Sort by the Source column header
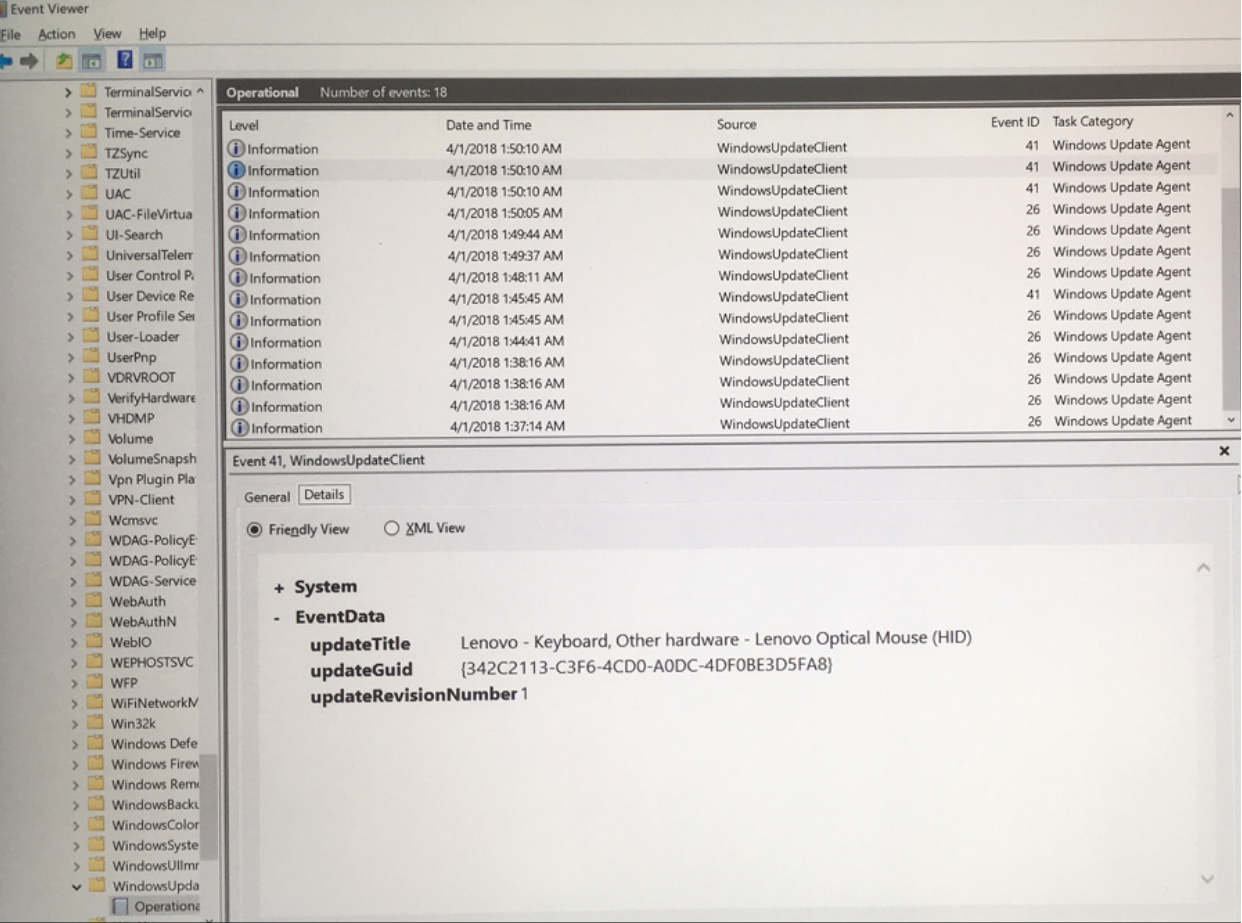Screen dimensions: 1242x923 (736, 125)
